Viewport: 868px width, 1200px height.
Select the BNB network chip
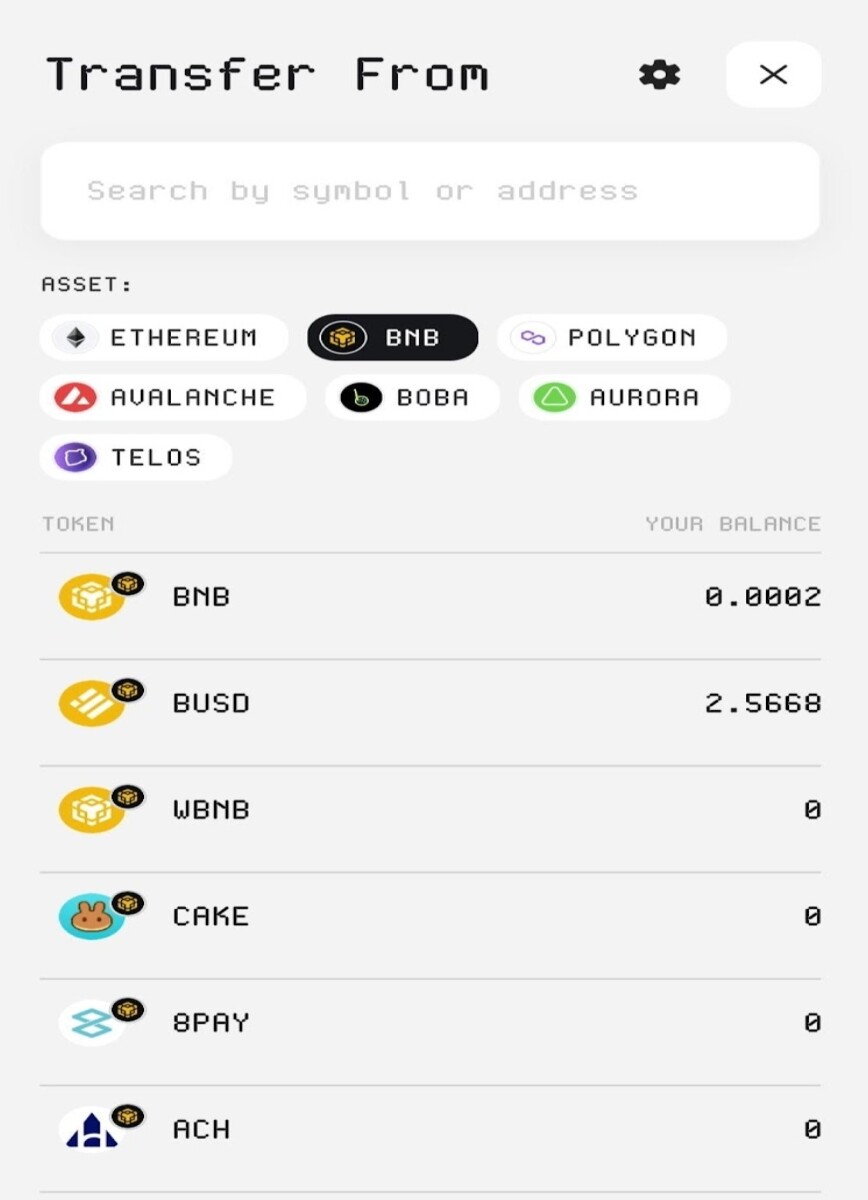pos(392,338)
